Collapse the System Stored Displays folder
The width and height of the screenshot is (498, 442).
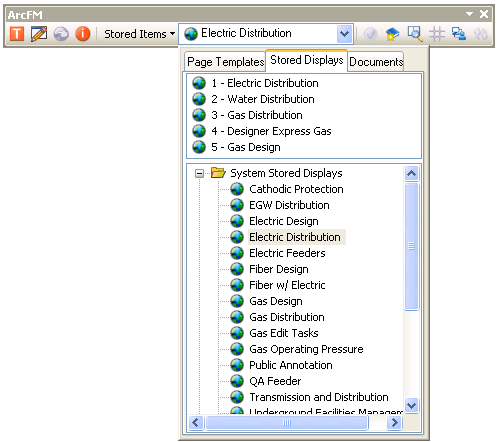[199, 173]
